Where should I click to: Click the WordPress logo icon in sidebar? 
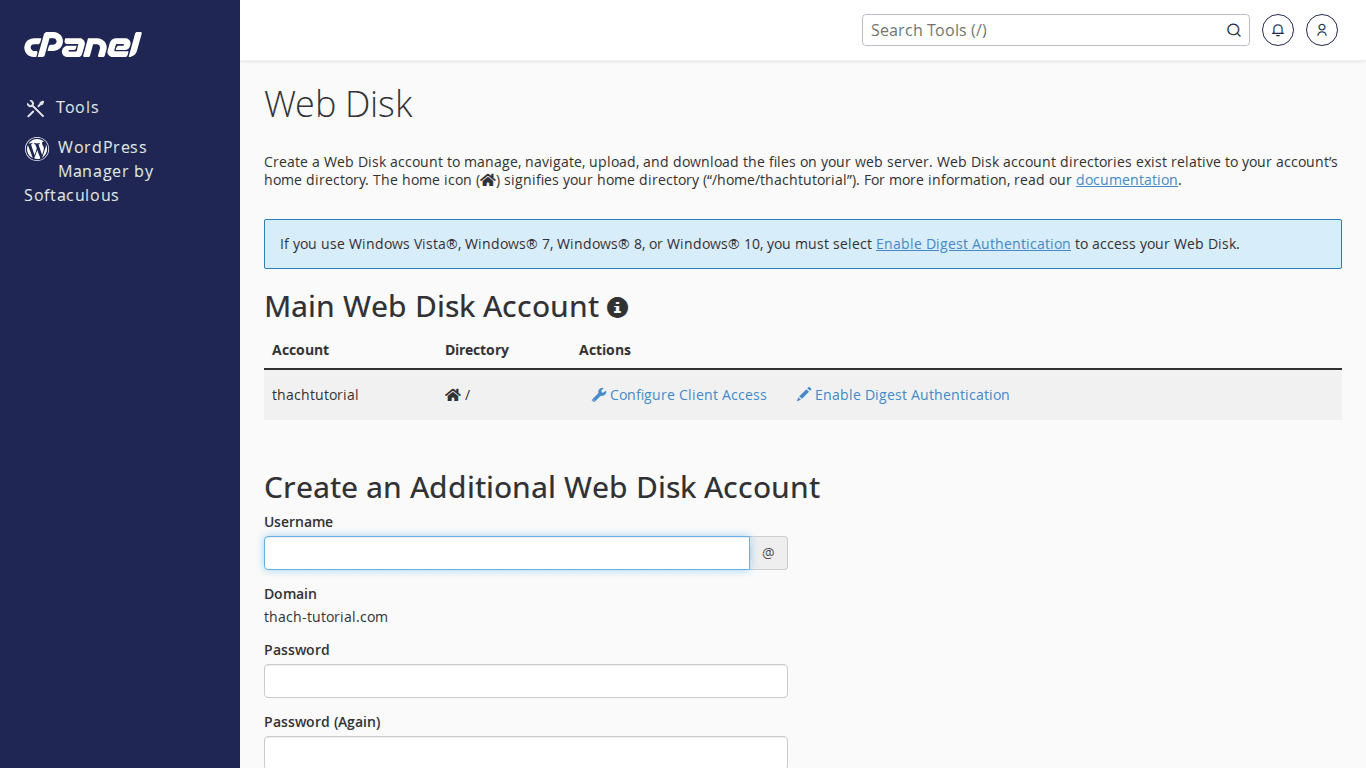click(x=36, y=148)
